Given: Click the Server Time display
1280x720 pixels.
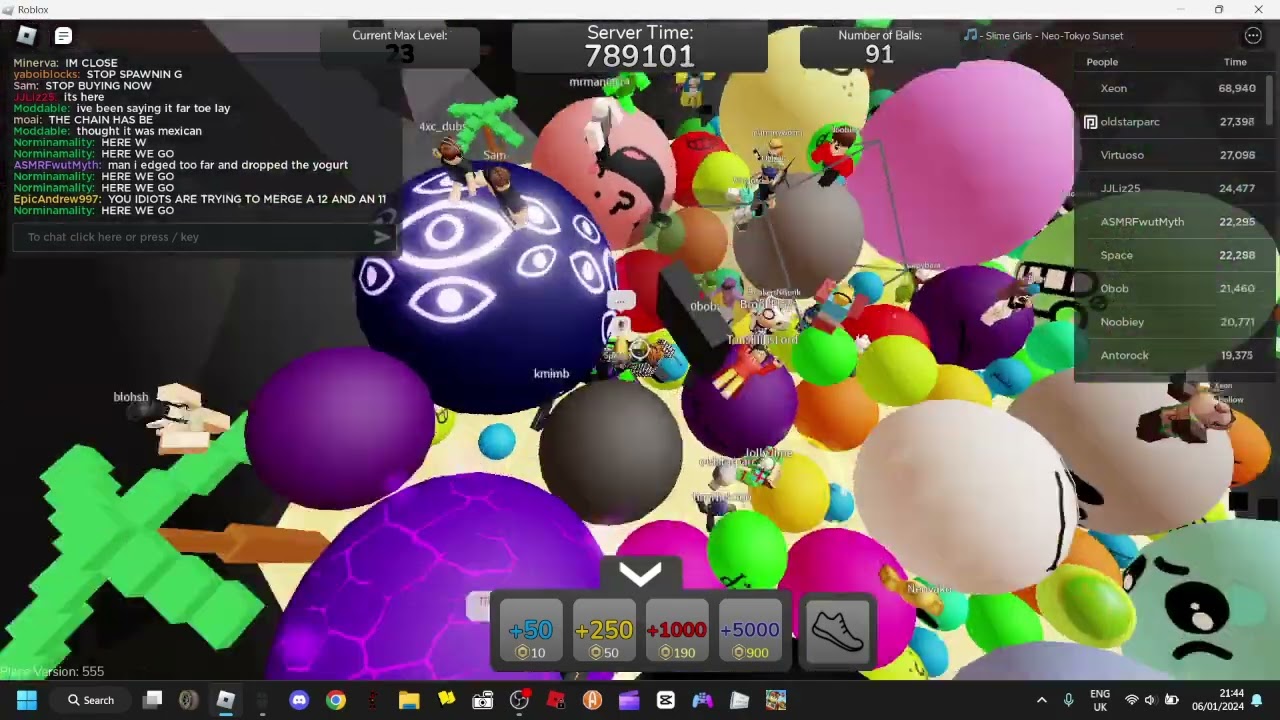Looking at the screenshot, I should [640, 47].
